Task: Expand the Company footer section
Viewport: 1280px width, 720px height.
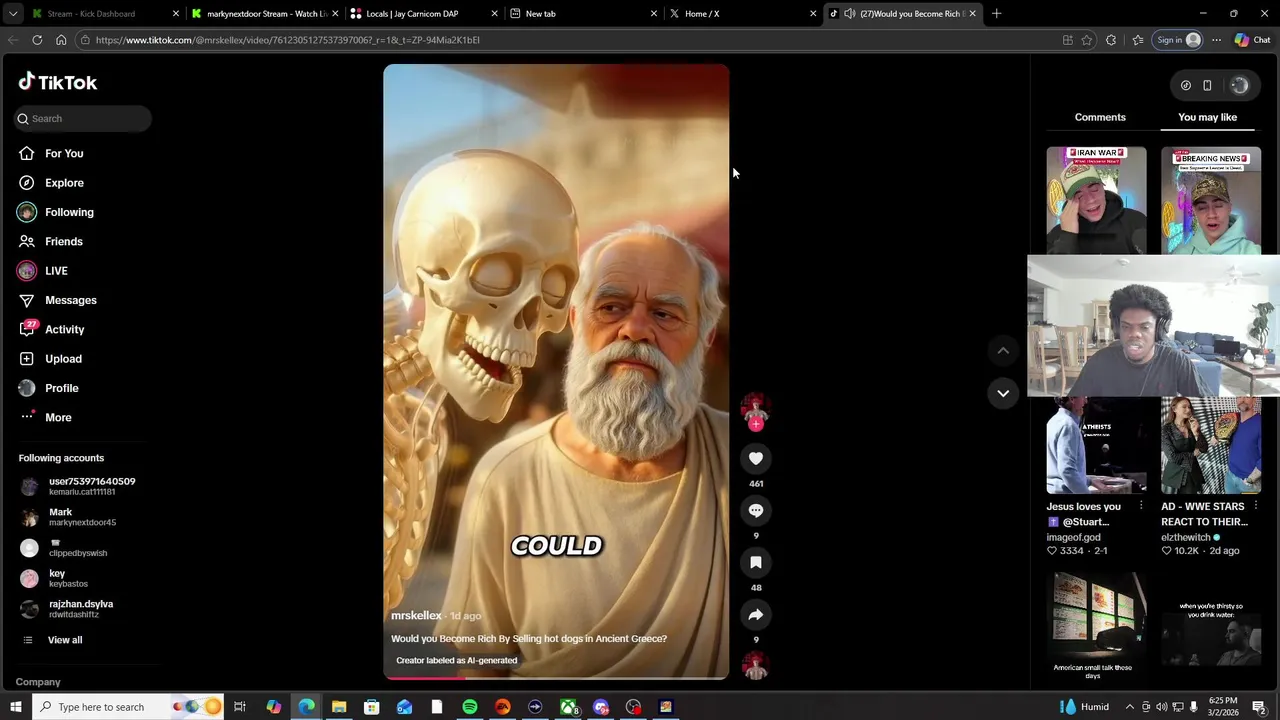Action: [x=38, y=682]
